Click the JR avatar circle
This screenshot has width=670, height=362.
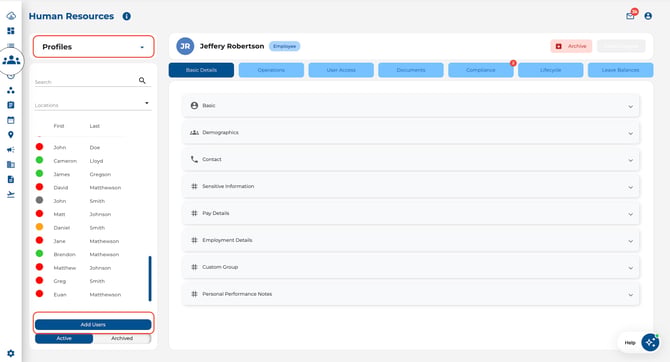pos(185,46)
